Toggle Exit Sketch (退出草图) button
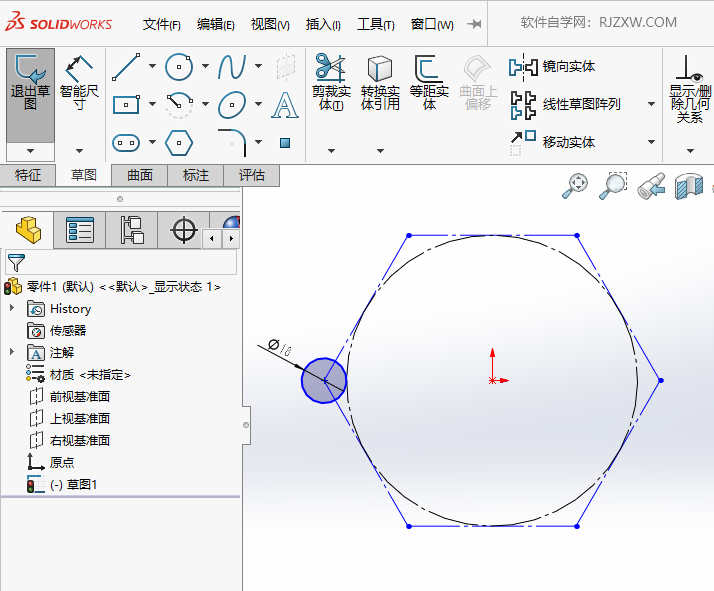 tap(30, 84)
